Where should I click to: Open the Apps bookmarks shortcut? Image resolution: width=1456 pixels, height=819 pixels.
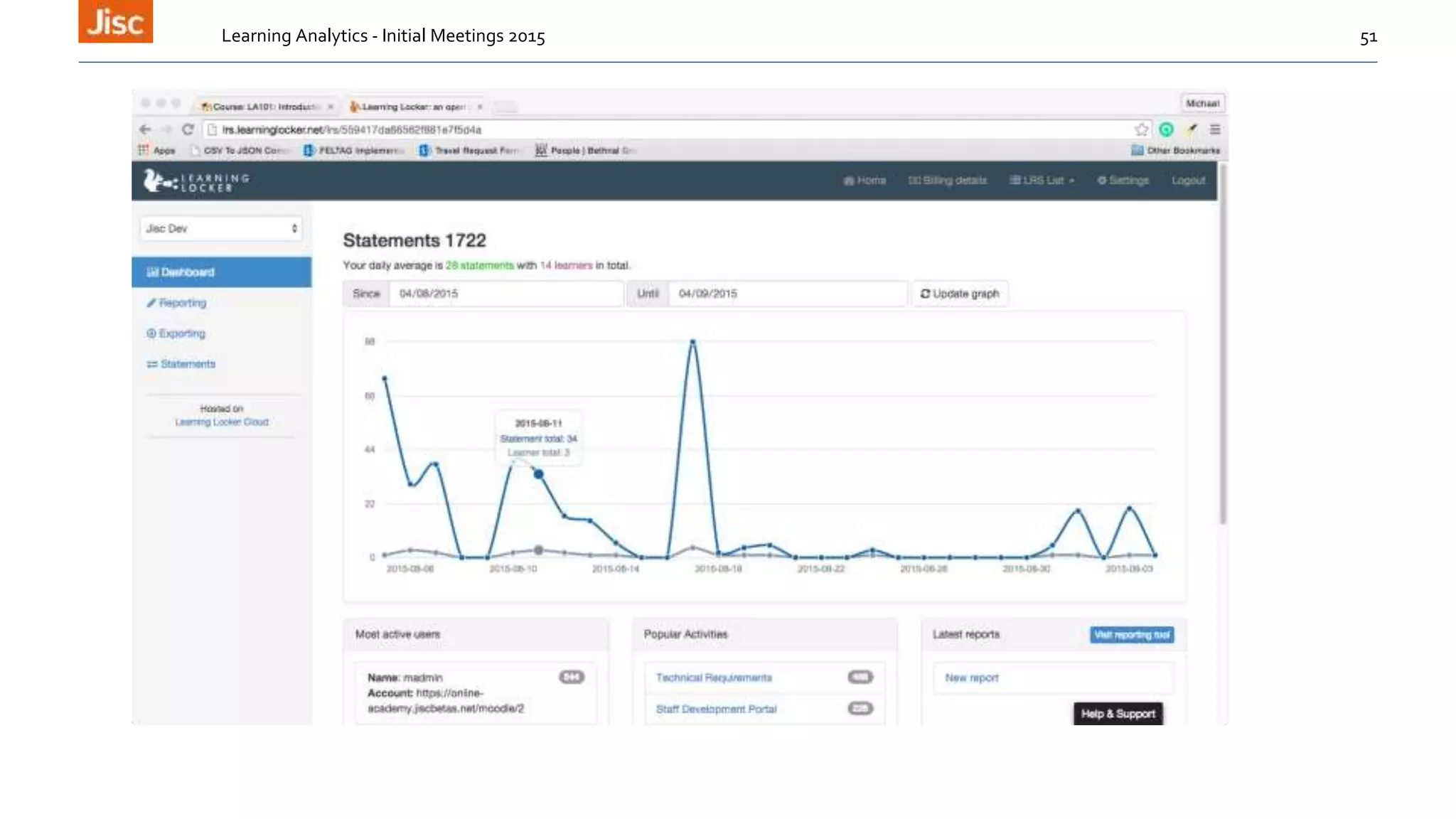coord(157,150)
